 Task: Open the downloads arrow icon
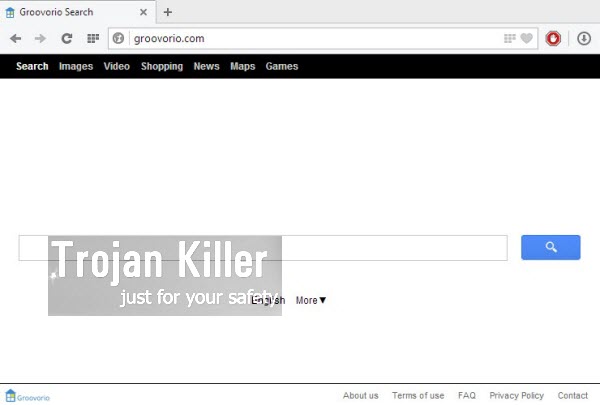coord(584,39)
